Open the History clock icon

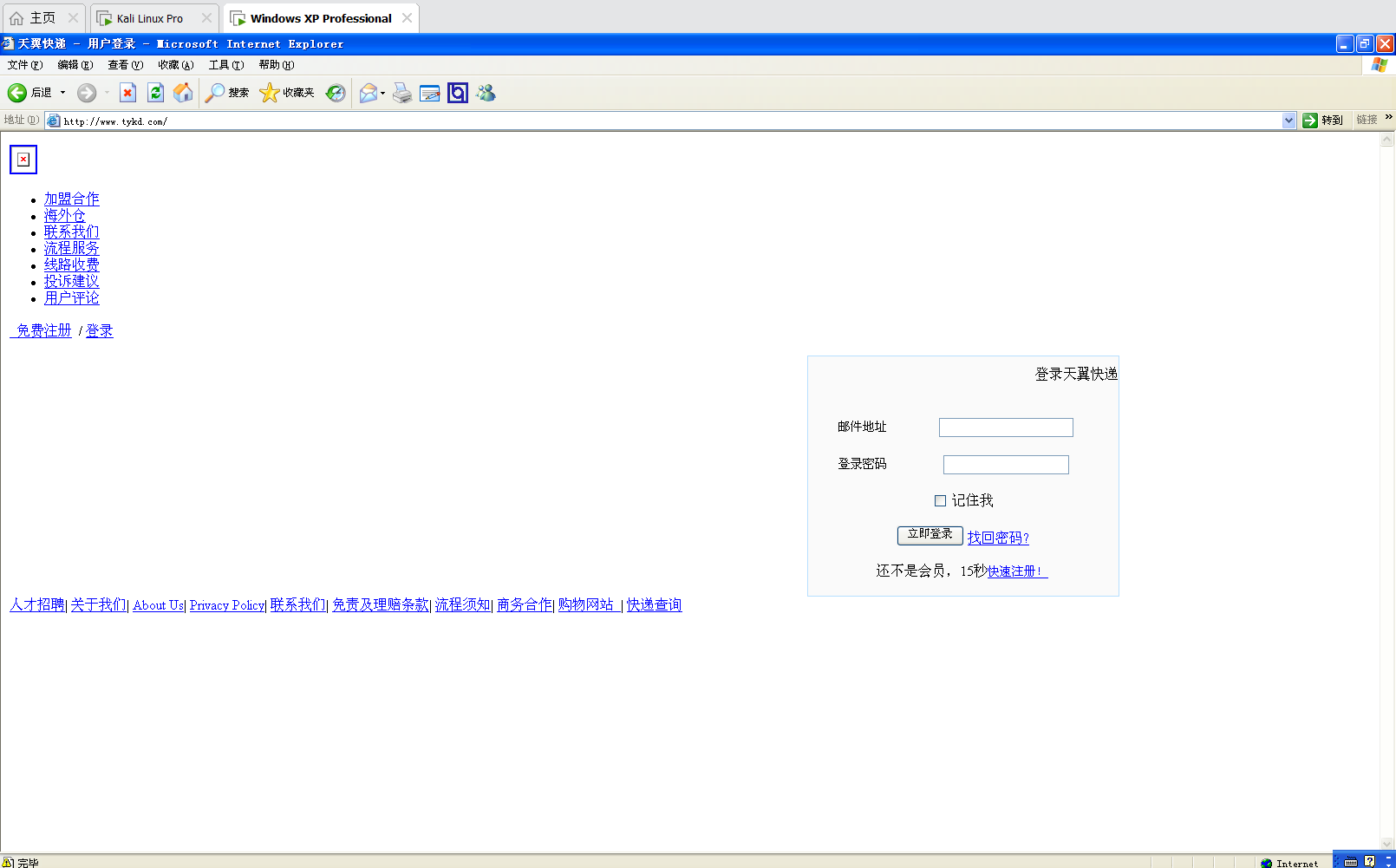pos(336,93)
